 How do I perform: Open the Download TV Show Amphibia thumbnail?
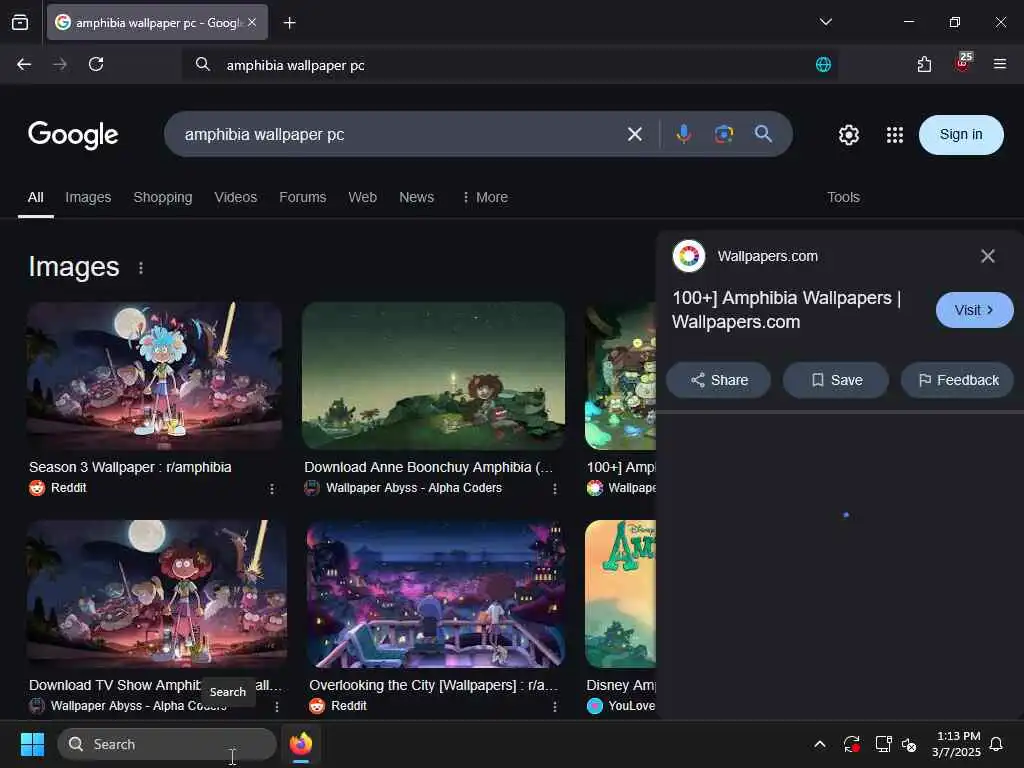click(157, 594)
